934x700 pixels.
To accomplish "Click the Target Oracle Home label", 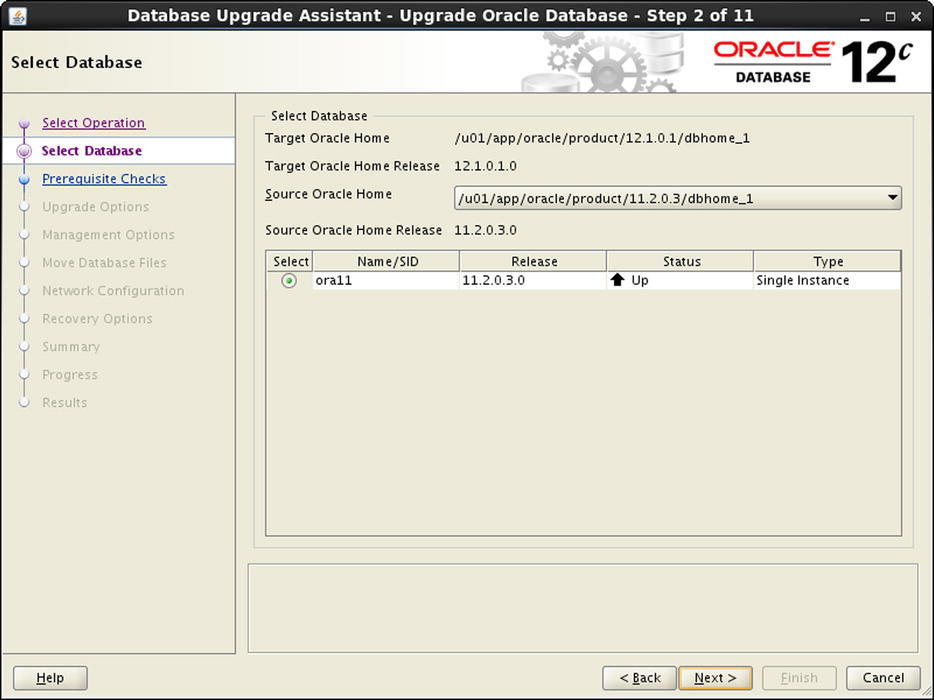I will point(327,138).
